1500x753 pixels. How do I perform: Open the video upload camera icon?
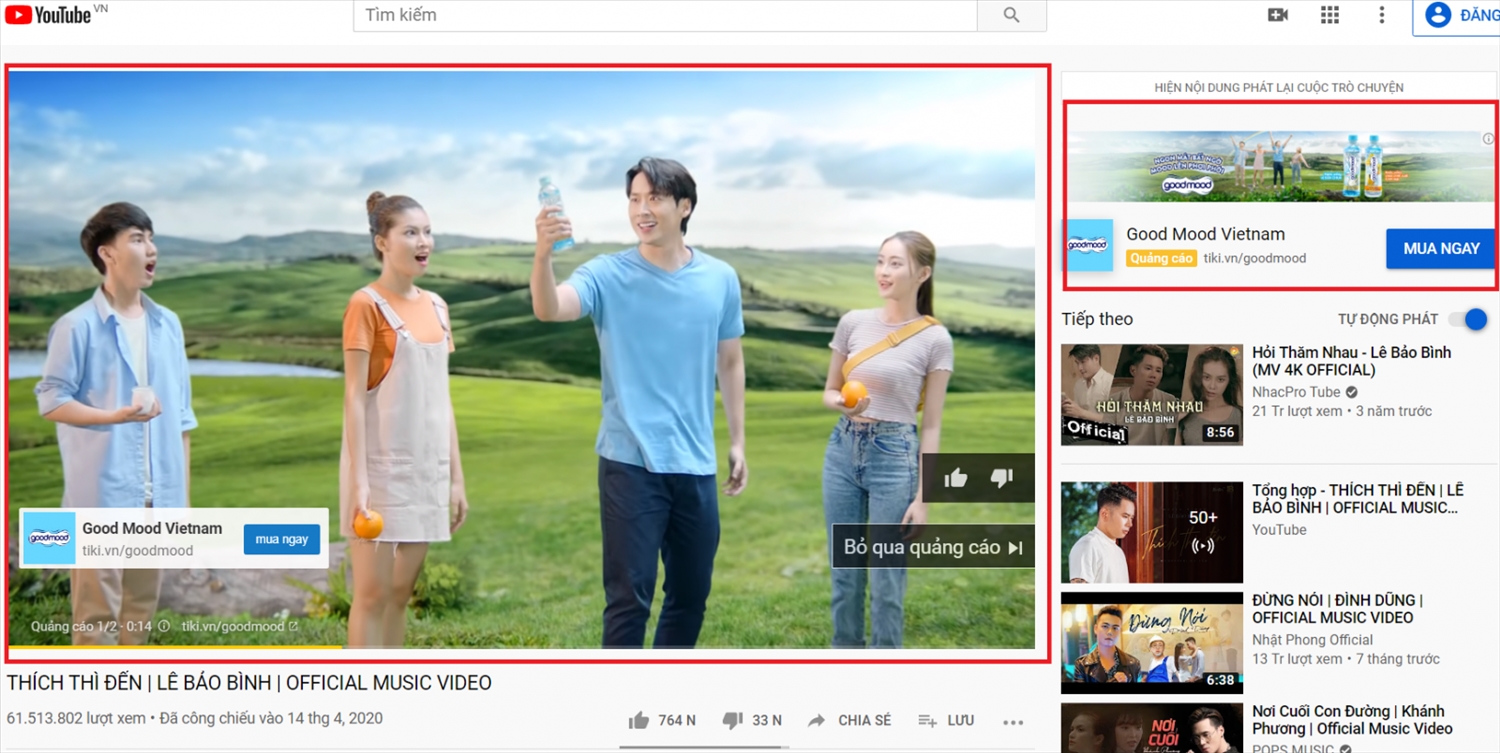[x=1277, y=15]
